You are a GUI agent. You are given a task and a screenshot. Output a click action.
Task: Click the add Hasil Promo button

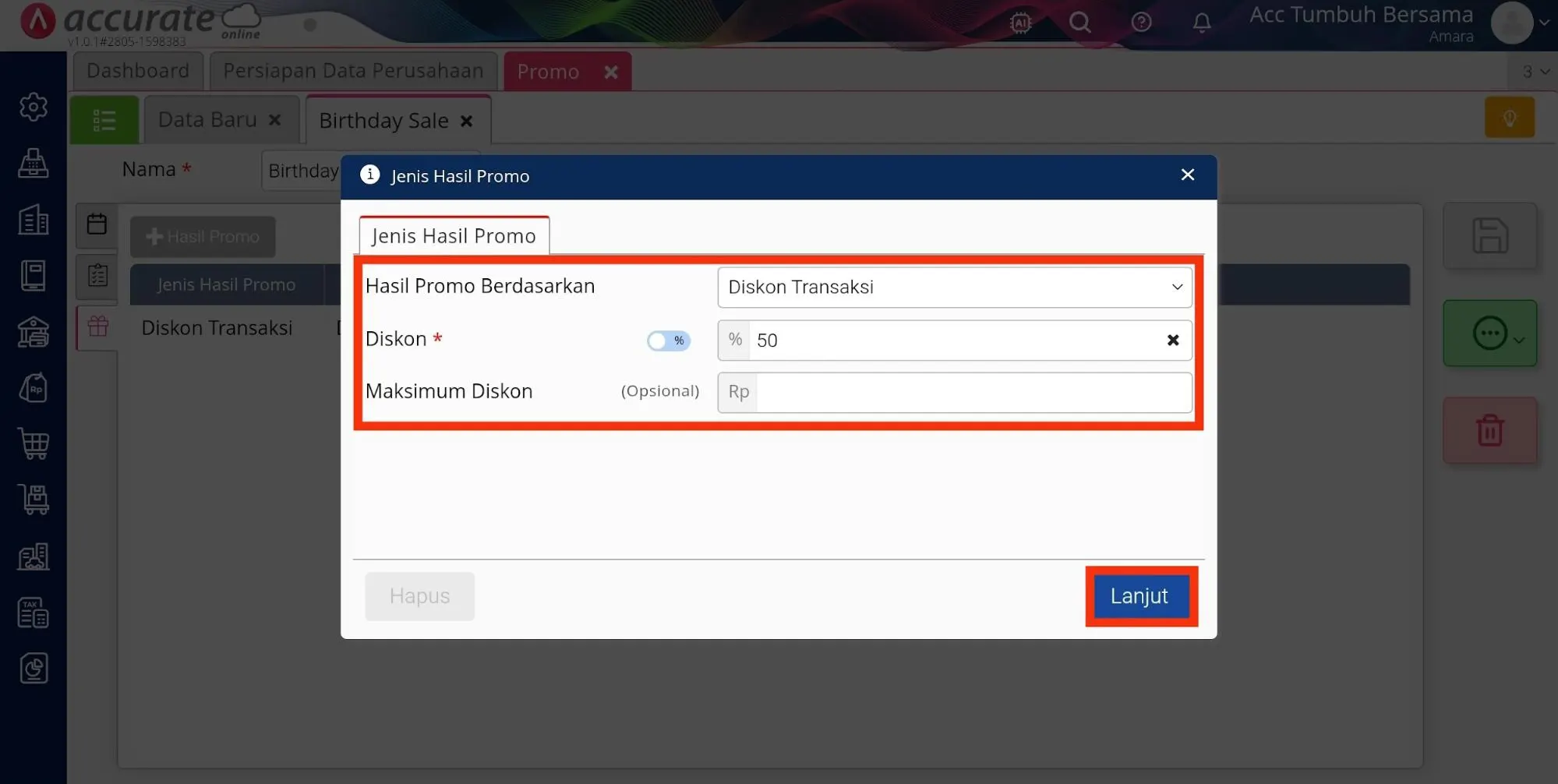pos(203,236)
